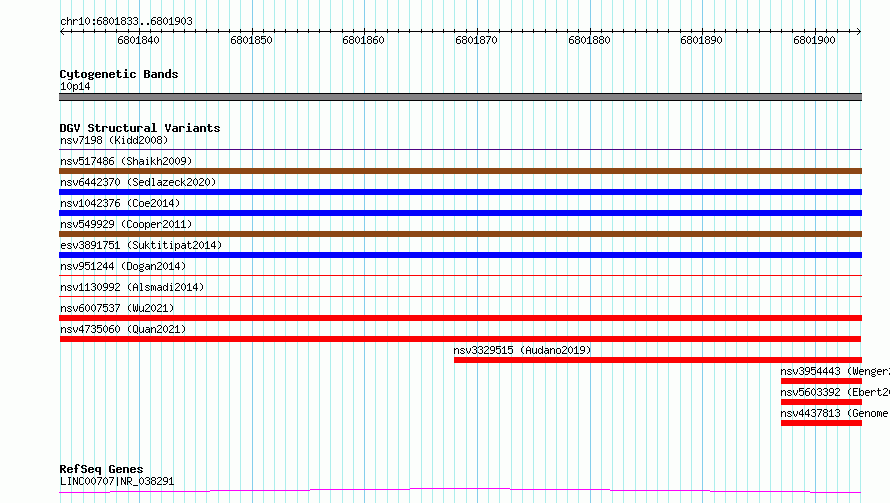Click the ruler's left arrowhead
Viewport: 890px width, 503px height.
click(x=62, y=31)
